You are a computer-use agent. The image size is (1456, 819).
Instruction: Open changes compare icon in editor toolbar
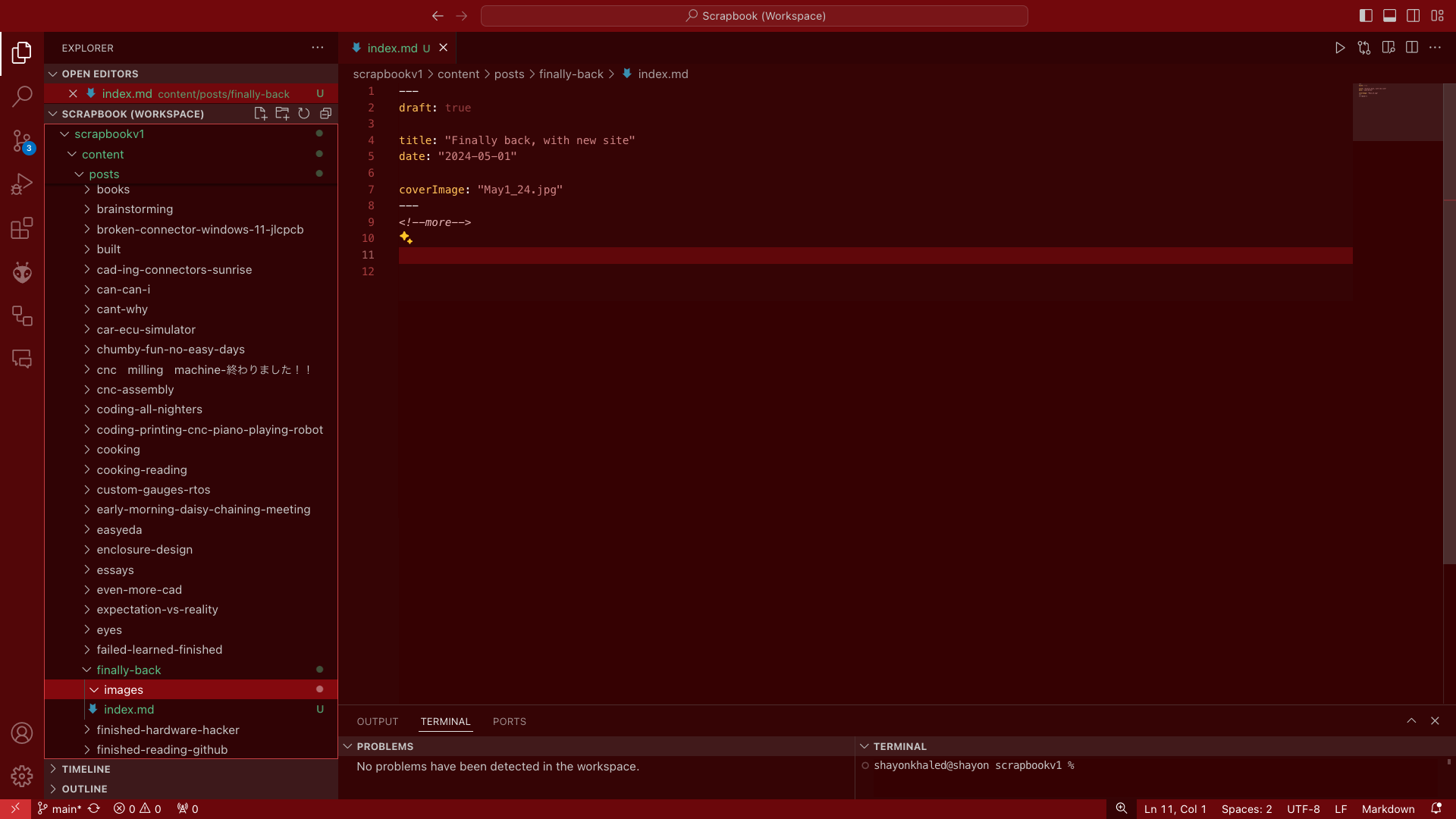1364,48
